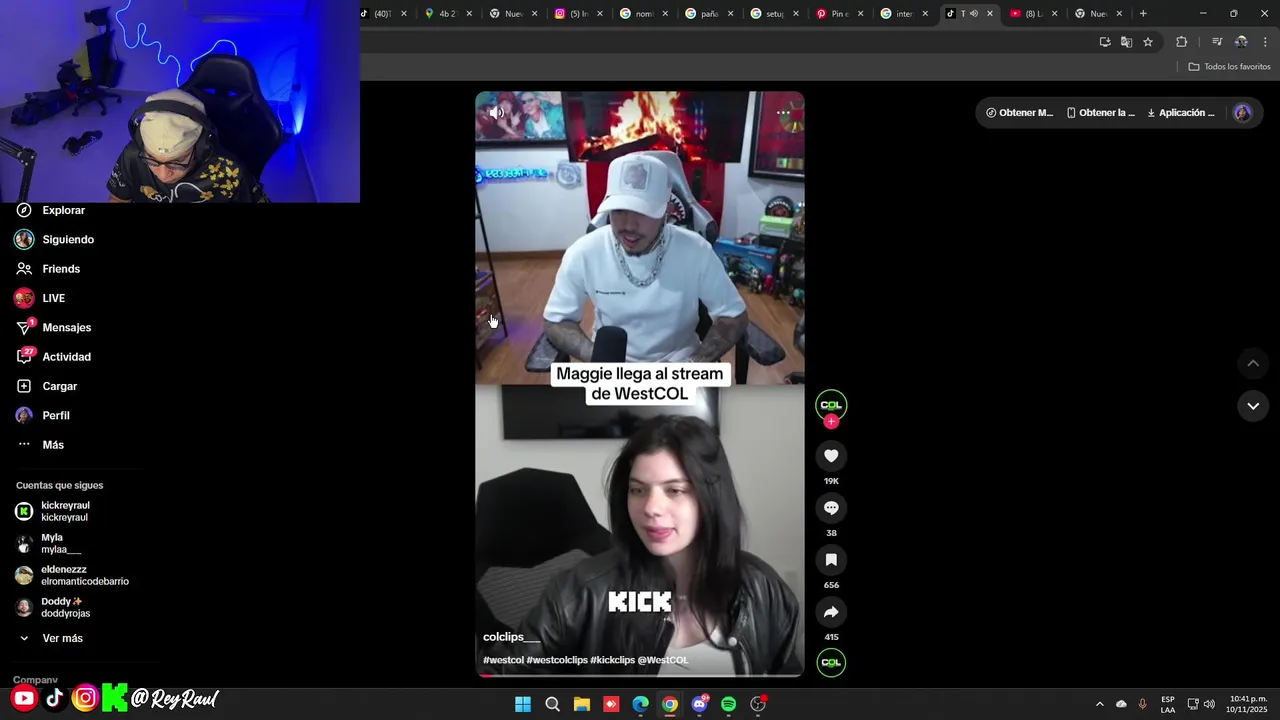This screenshot has width=1280, height=720.
Task: Click the @WestCOL mention
Action: [663, 660]
